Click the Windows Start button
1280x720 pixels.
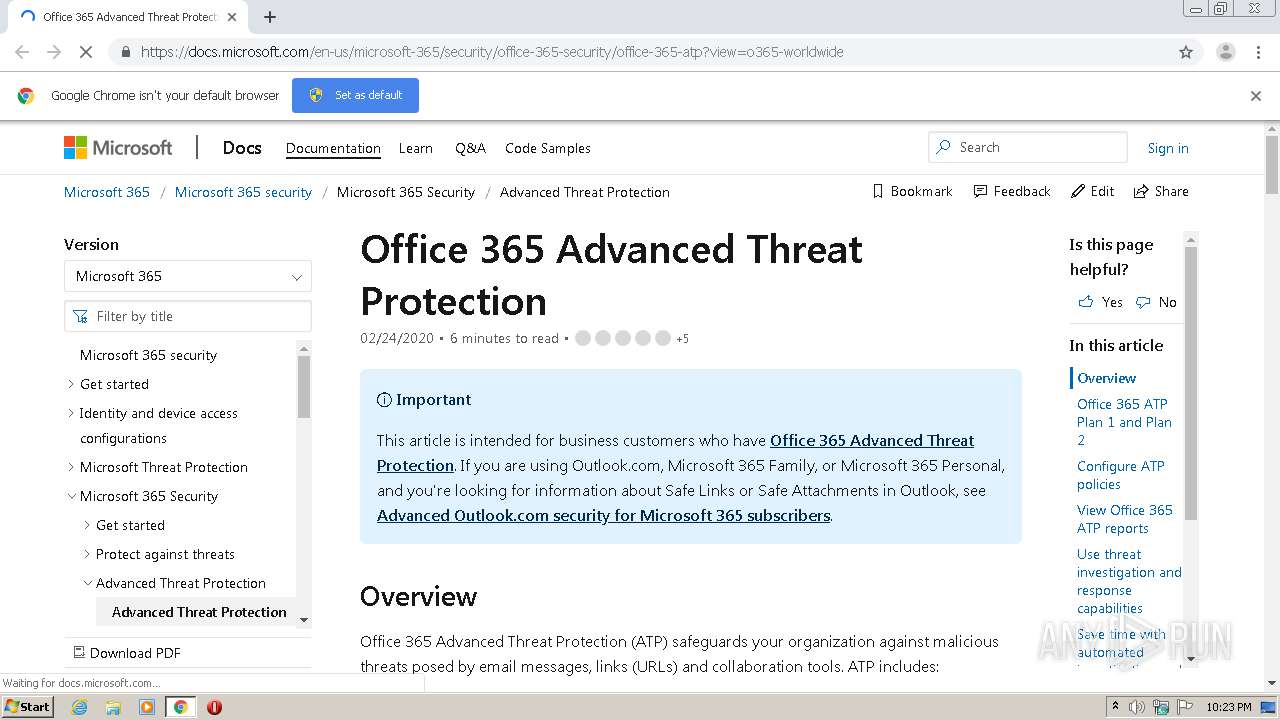coord(28,707)
